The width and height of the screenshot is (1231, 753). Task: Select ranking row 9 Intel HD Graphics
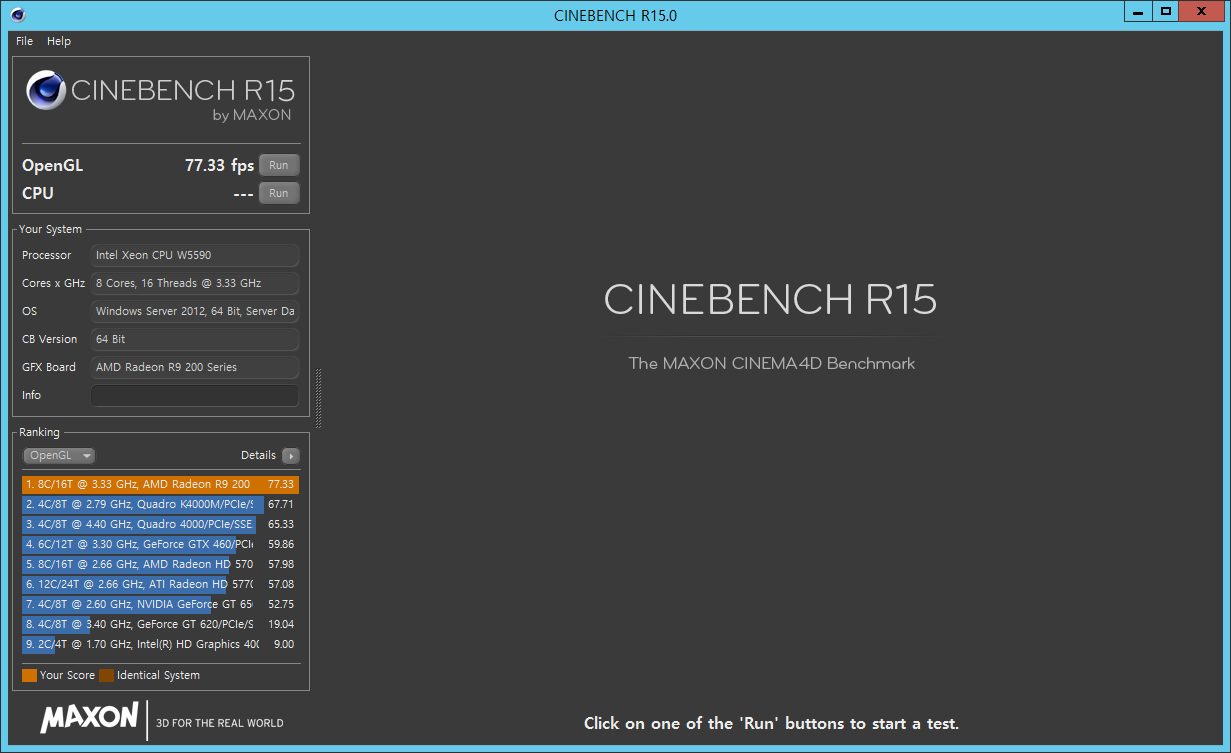click(160, 644)
